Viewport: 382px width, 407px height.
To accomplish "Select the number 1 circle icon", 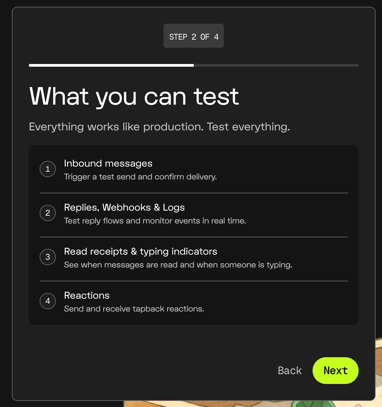I will pos(48,169).
